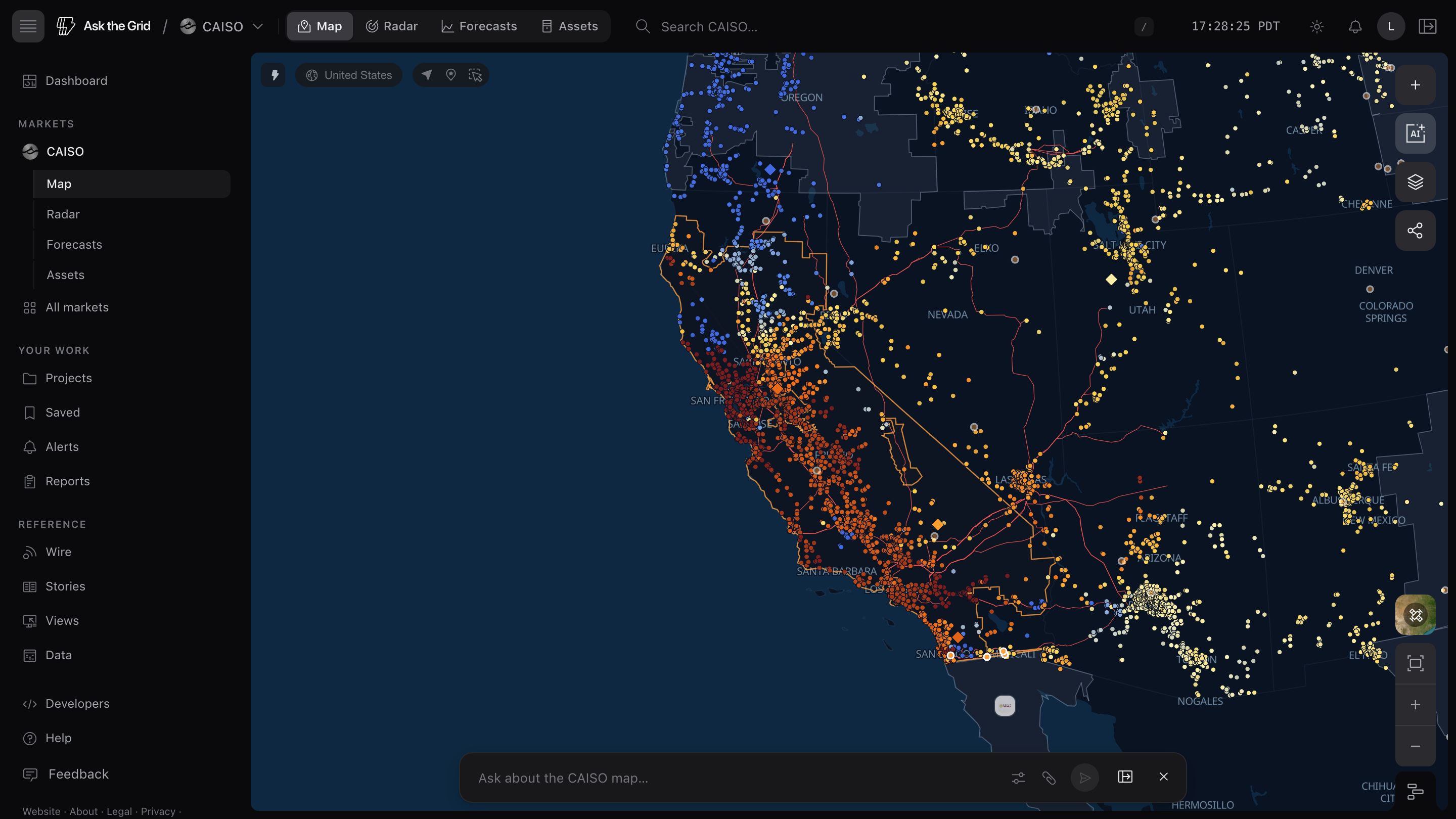Click the fit-to-extent frame icon
Viewport: 1456px width, 819px height.
[1416, 663]
